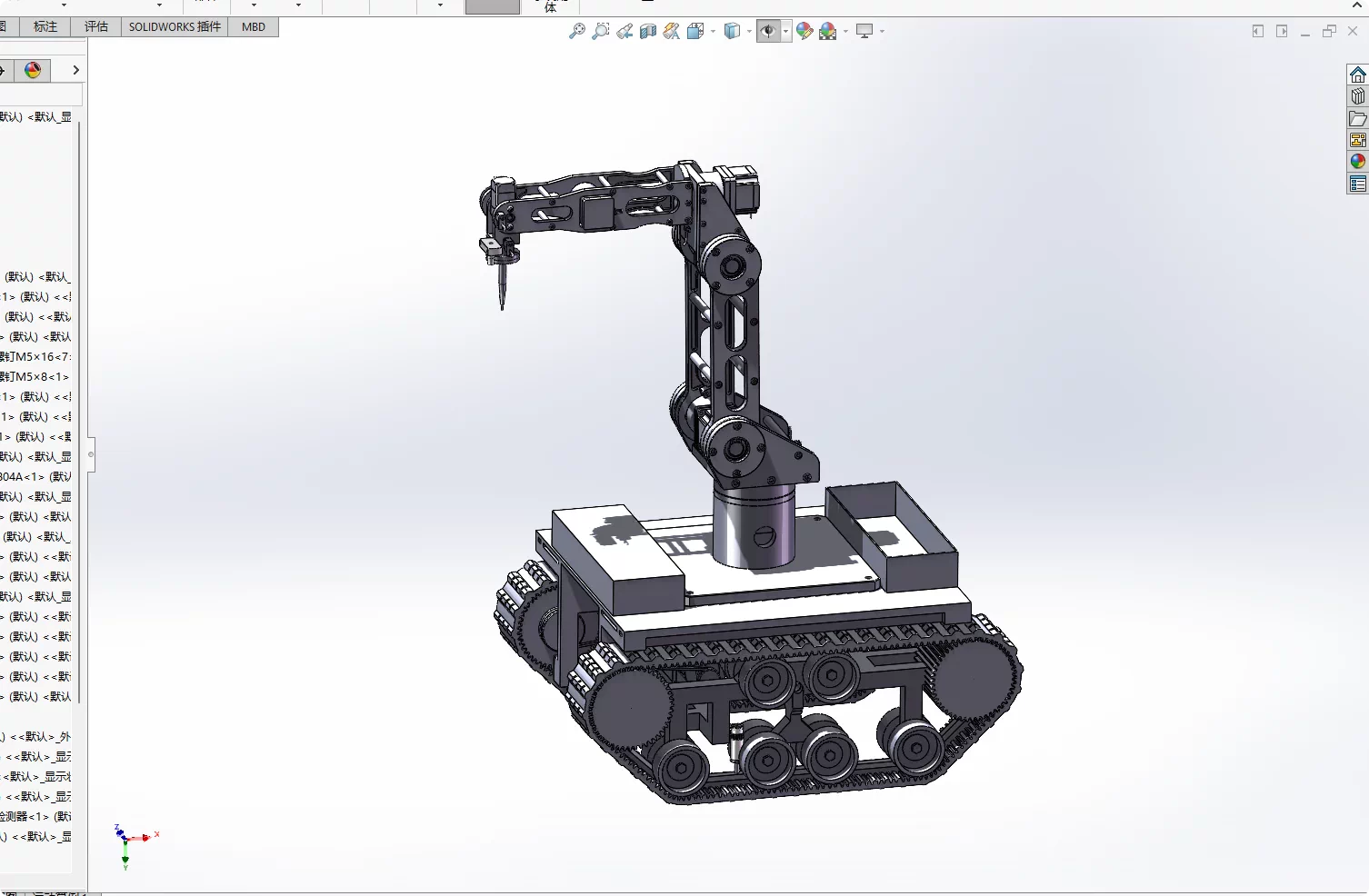This screenshot has height=896, width=1369.
Task: Switch to DisplayManager color ball tab
Action: coord(33,70)
